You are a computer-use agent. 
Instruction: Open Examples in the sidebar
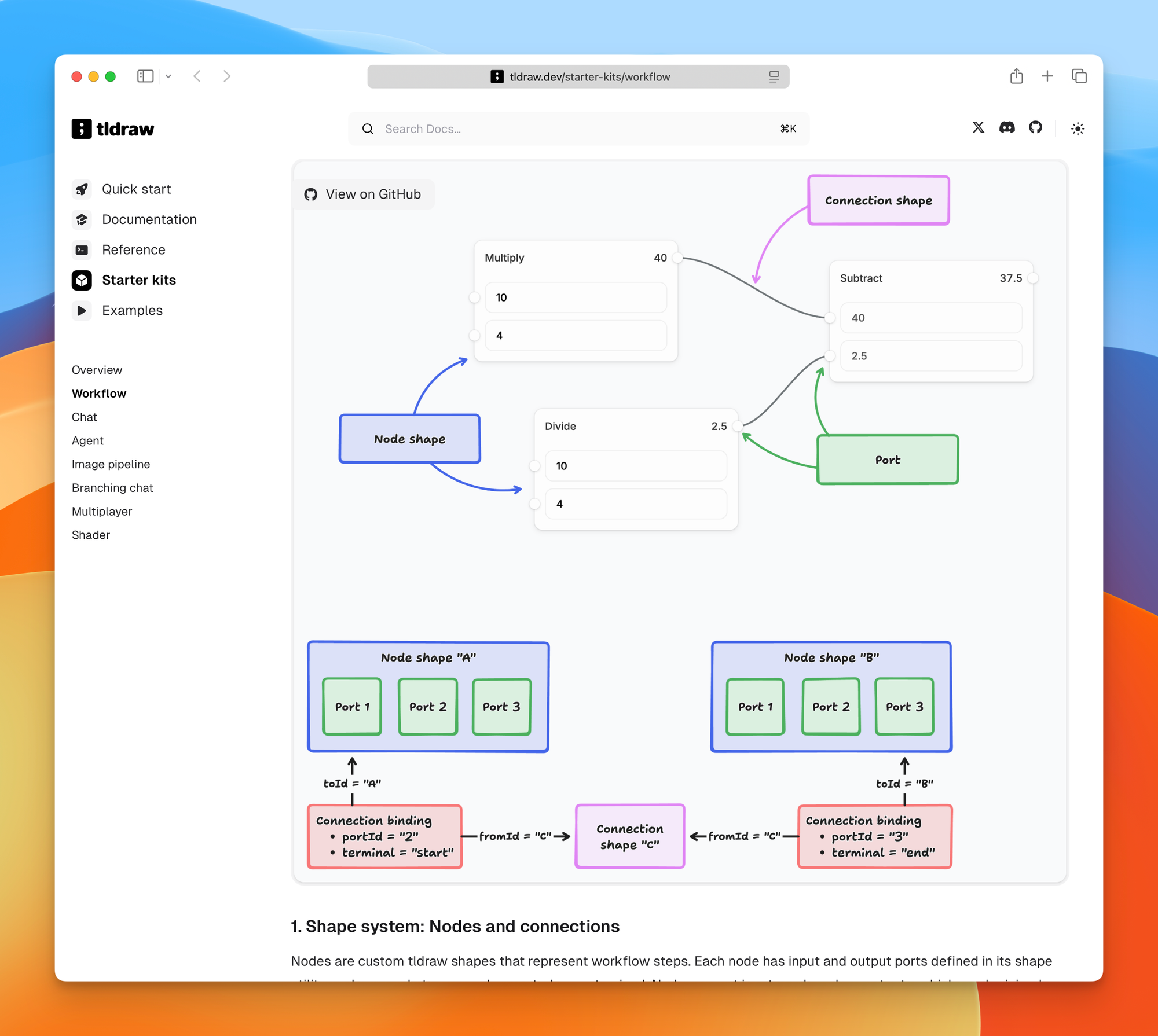pos(133,310)
